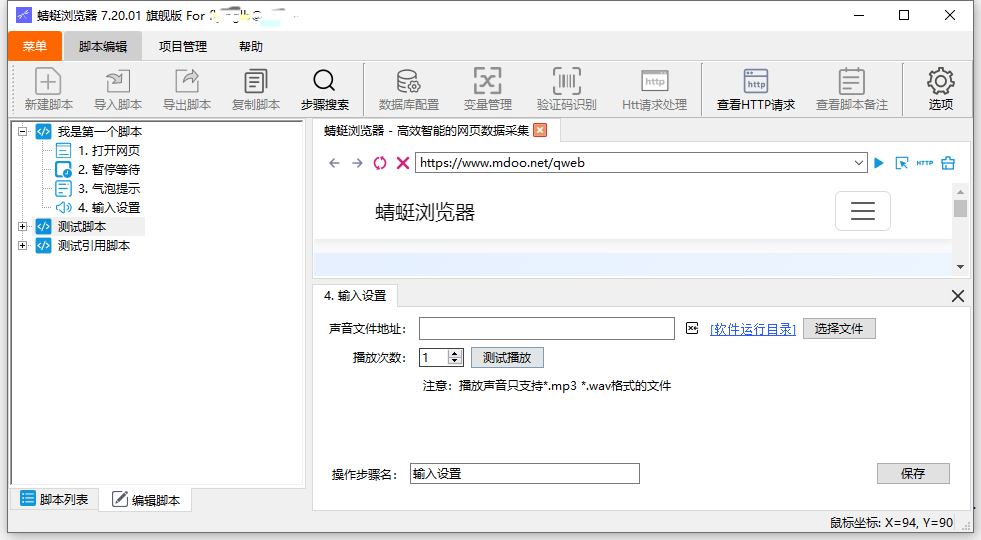Expand the 测试引用脚本 tree node
This screenshot has height=540, width=981.
pos(23,246)
